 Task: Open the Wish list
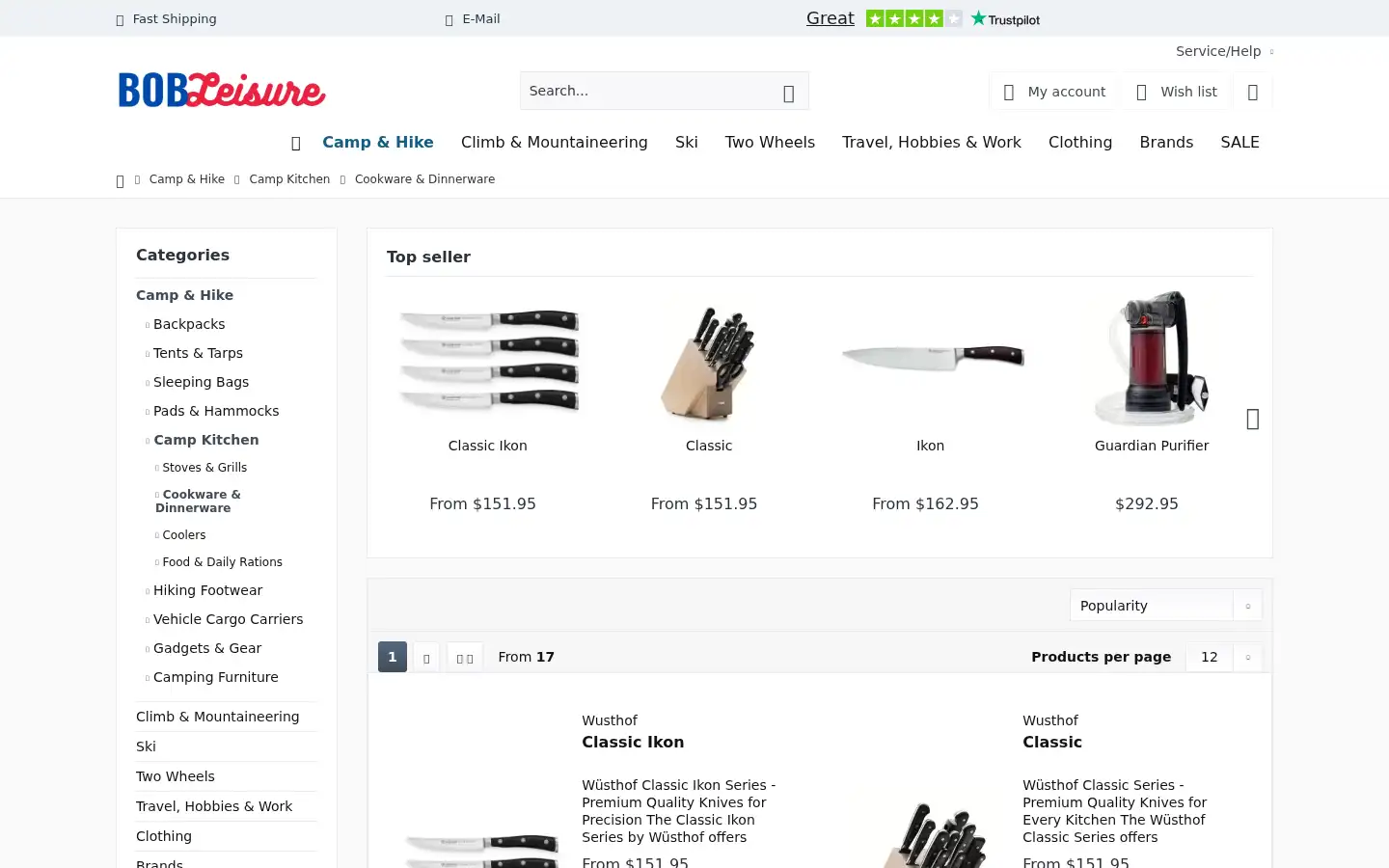coord(1177,92)
